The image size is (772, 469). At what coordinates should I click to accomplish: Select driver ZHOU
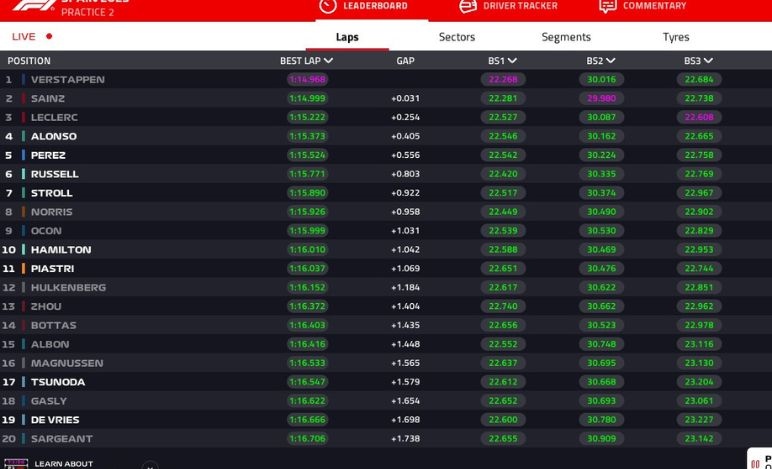coord(46,306)
